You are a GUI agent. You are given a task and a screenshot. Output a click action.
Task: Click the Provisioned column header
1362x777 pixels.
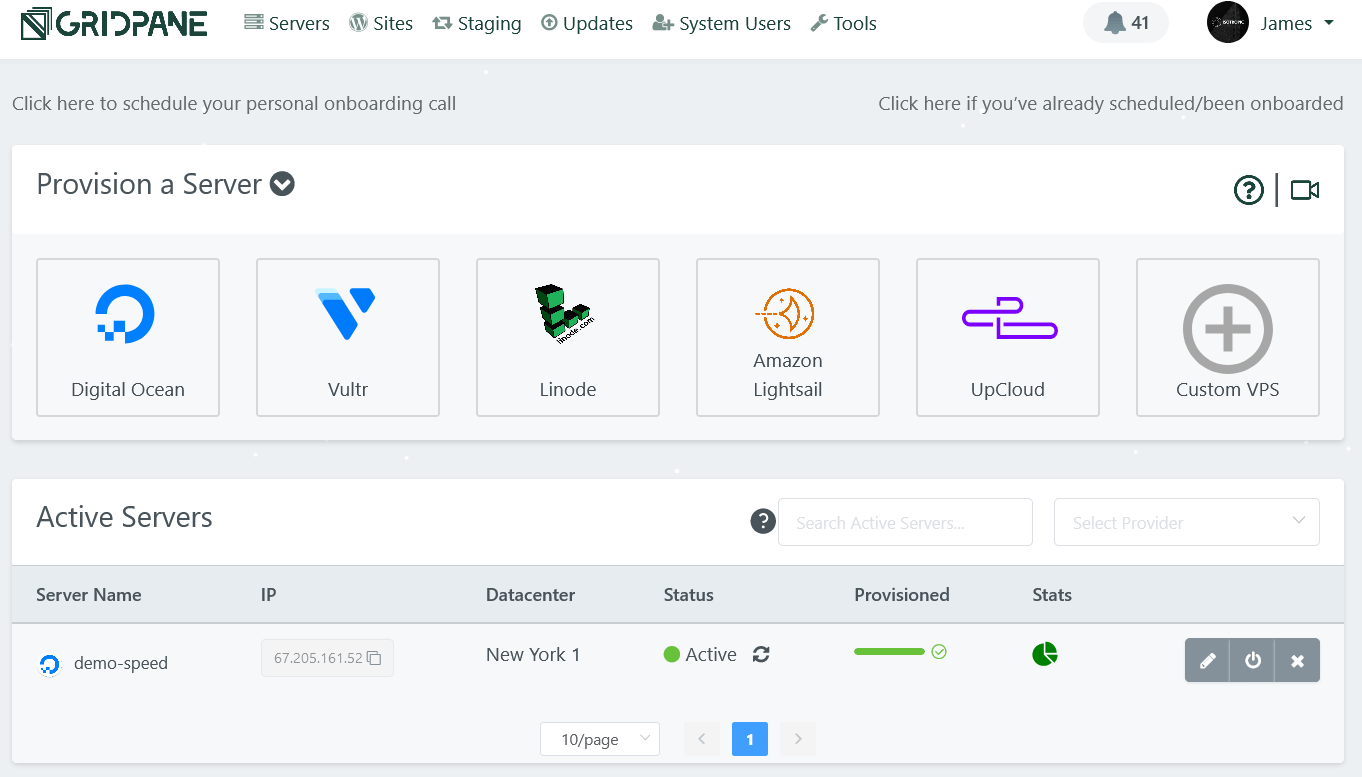pyautogui.click(x=902, y=595)
